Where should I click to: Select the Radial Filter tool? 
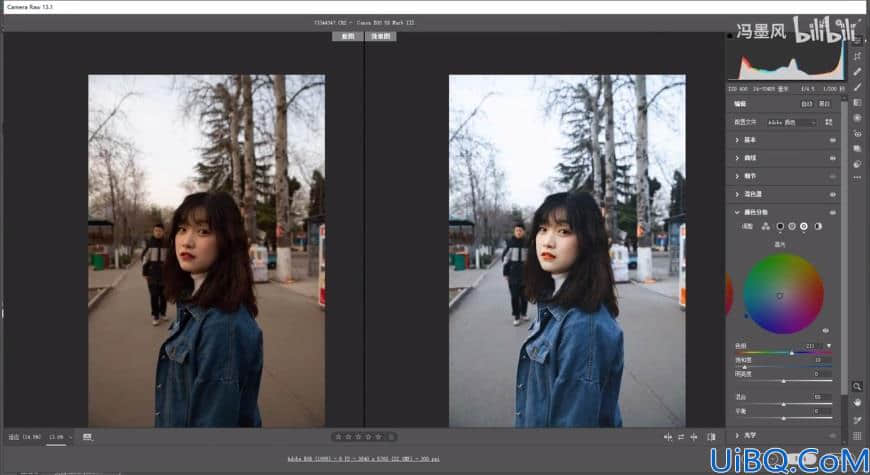pos(858,118)
